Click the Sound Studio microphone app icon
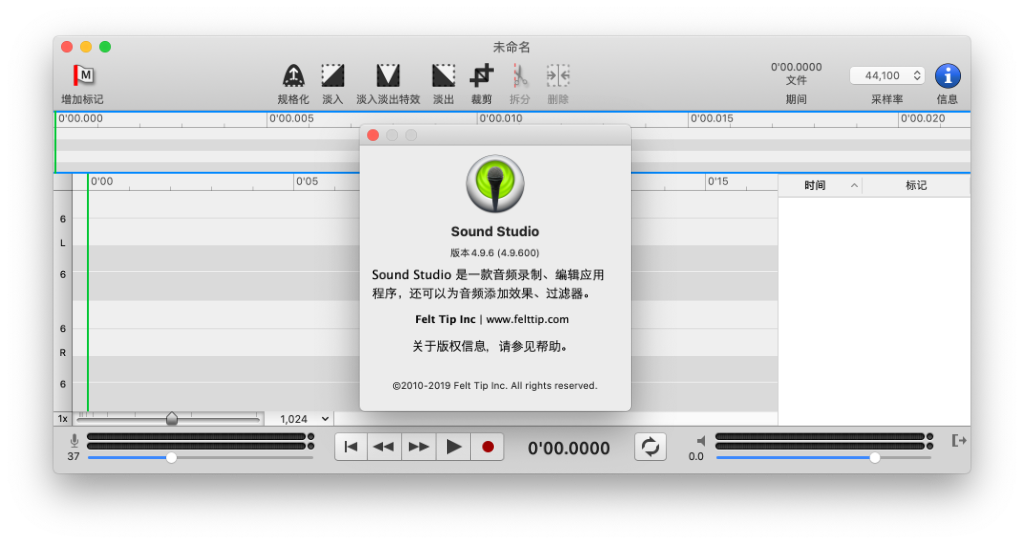1024x544 pixels. [x=495, y=184]
